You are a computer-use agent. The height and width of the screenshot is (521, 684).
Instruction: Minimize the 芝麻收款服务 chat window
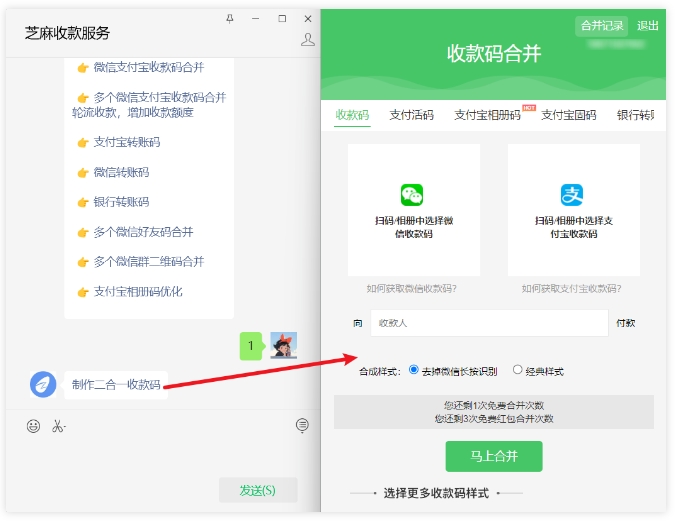point(256,19)
